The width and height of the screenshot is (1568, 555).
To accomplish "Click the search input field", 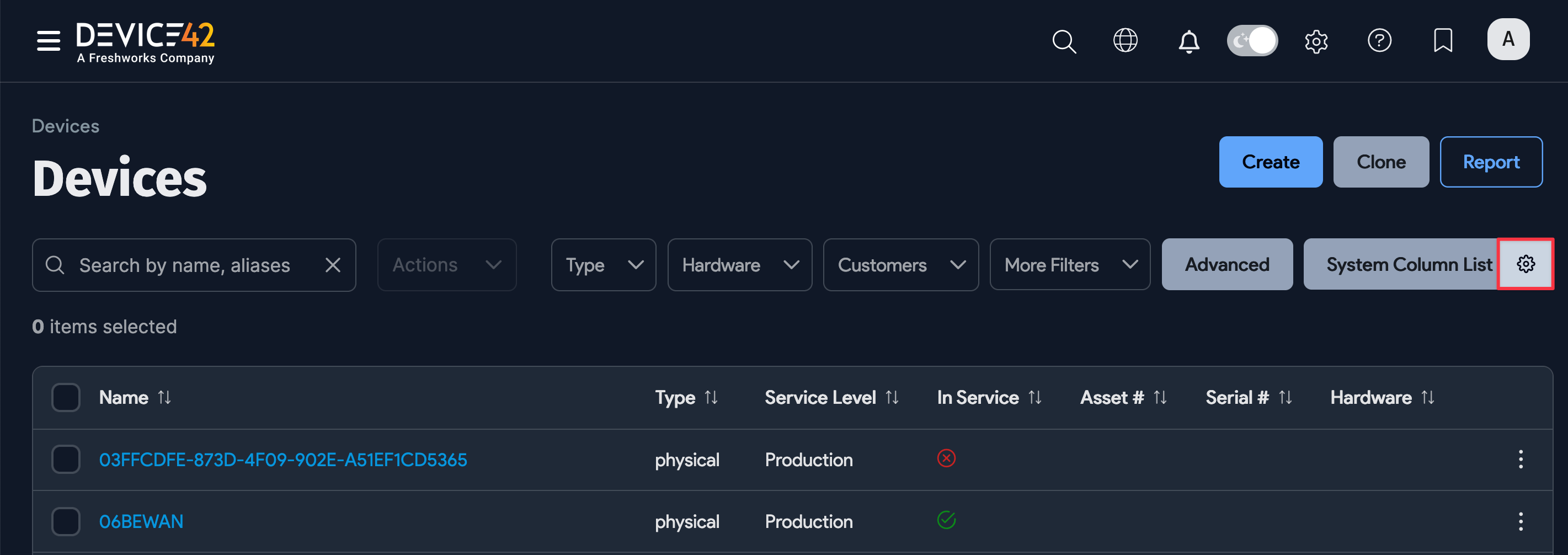I will [x=183, y=265].
